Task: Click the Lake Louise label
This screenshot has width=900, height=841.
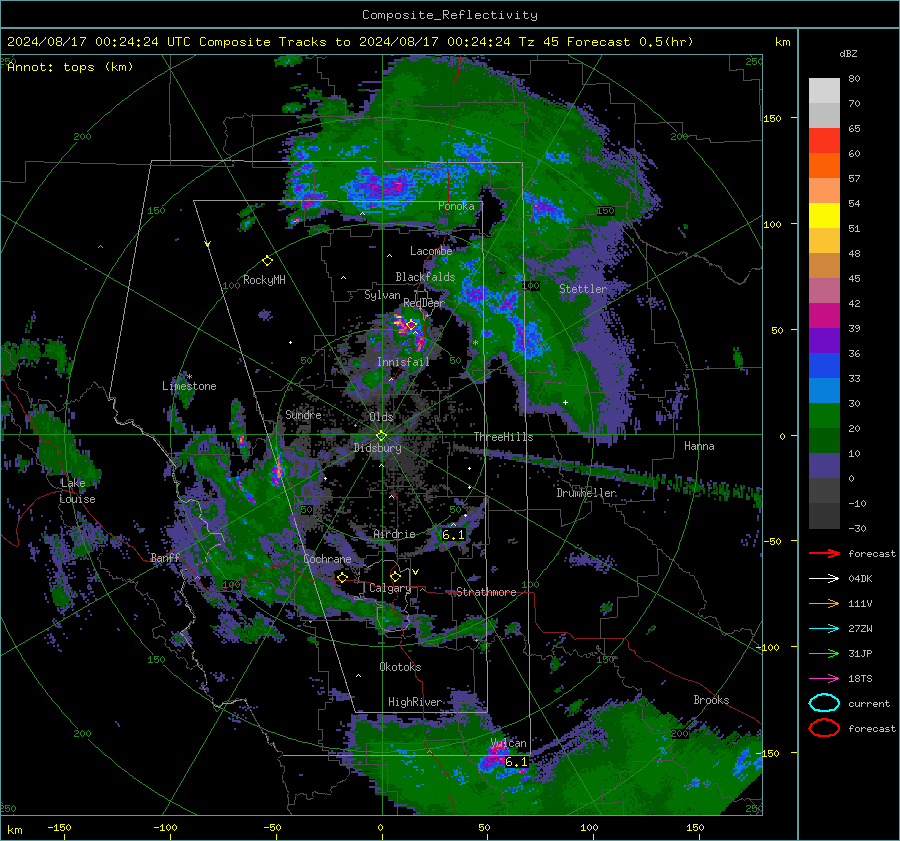Action: (x=77, y=491)
